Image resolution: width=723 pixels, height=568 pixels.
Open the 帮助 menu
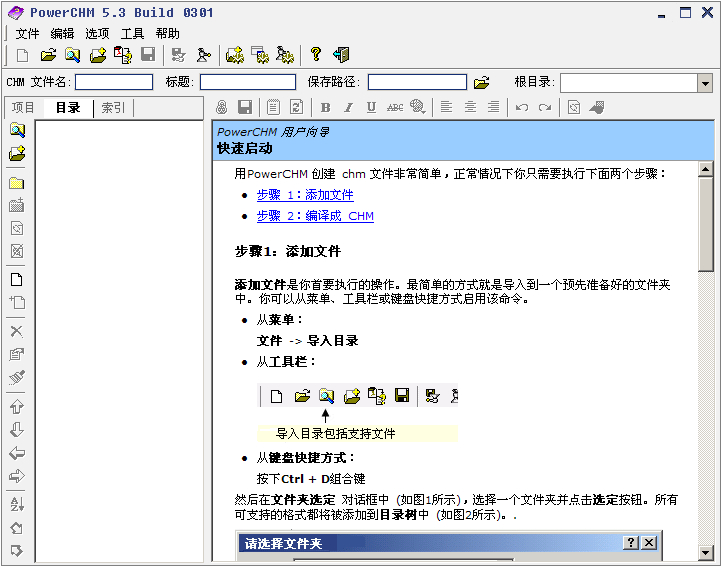[167, 34]
